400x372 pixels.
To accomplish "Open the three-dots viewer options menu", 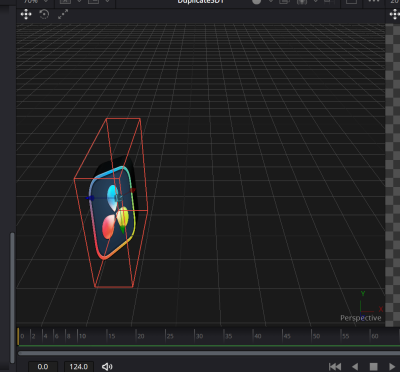I will [373, 2].
